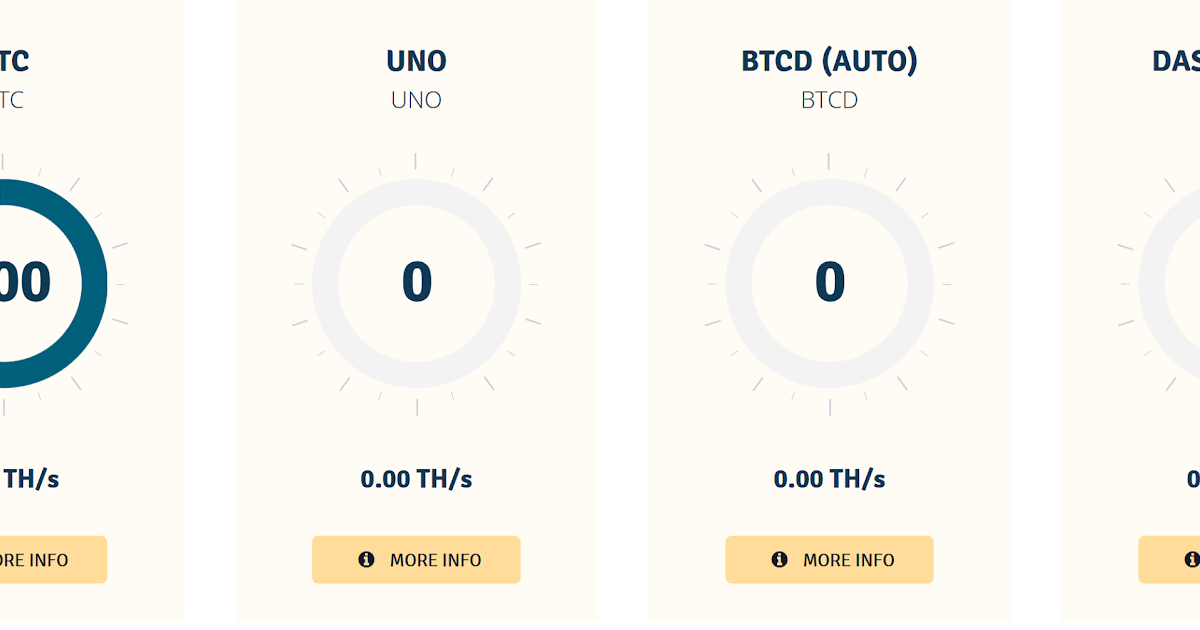Click the info icon in BTCD's button
The height and width of the screenshot is (630, 1200).
tap(780, 560)
